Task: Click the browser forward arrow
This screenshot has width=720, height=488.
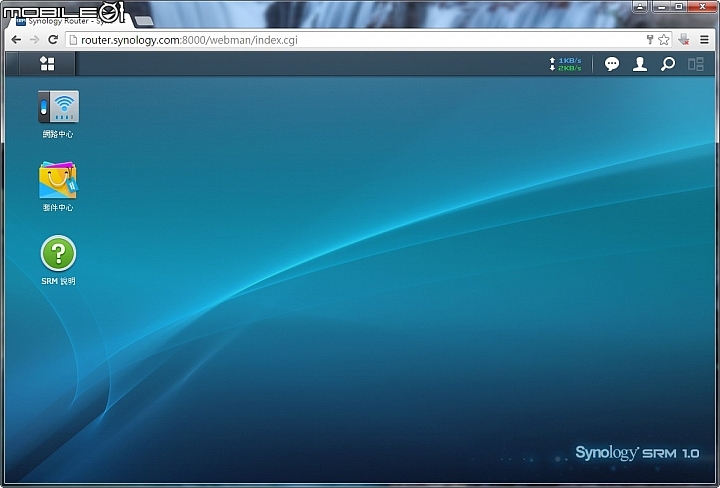Action: pyautogui.click(x=34, y=40)
